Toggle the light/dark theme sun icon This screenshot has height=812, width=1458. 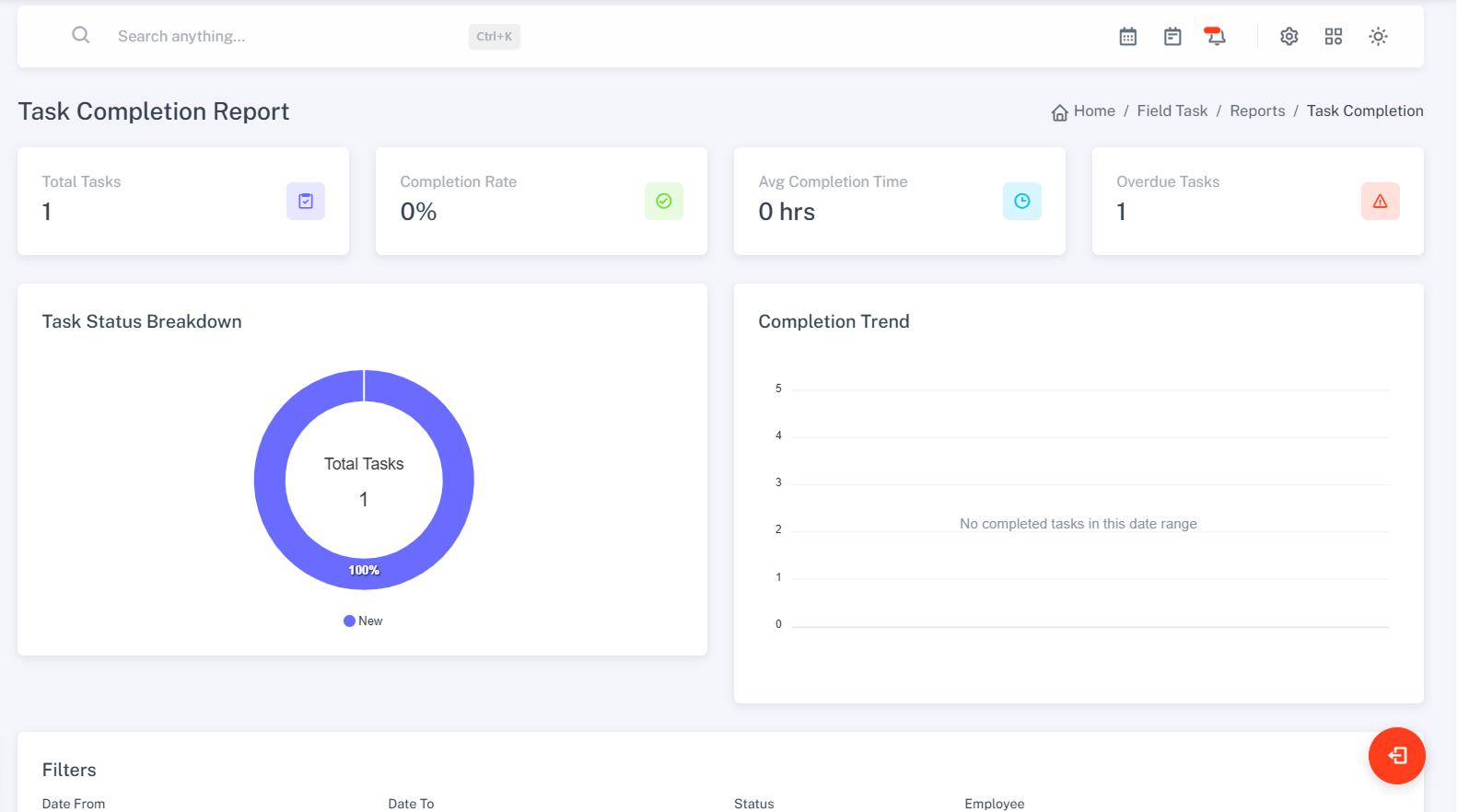click(1378, 36)
